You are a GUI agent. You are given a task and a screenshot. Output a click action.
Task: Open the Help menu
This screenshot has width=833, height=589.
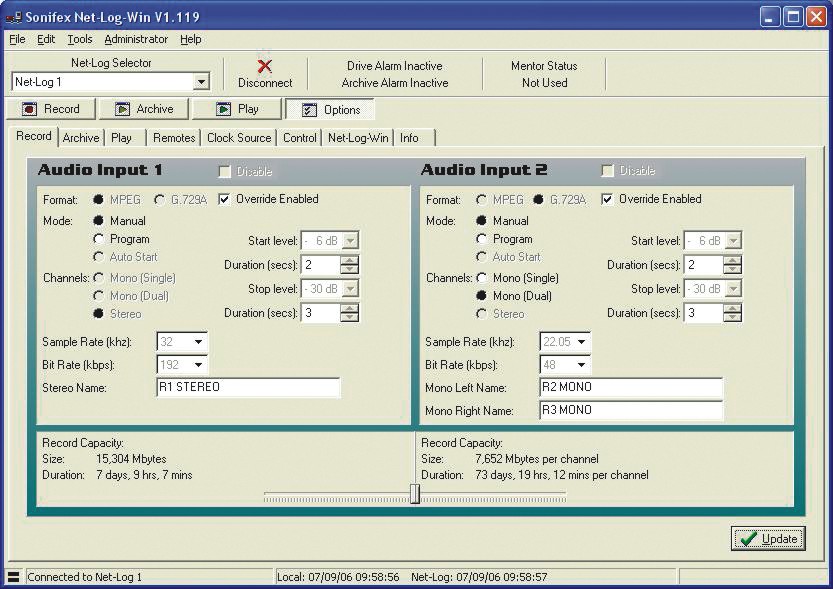tap(191, 39)
